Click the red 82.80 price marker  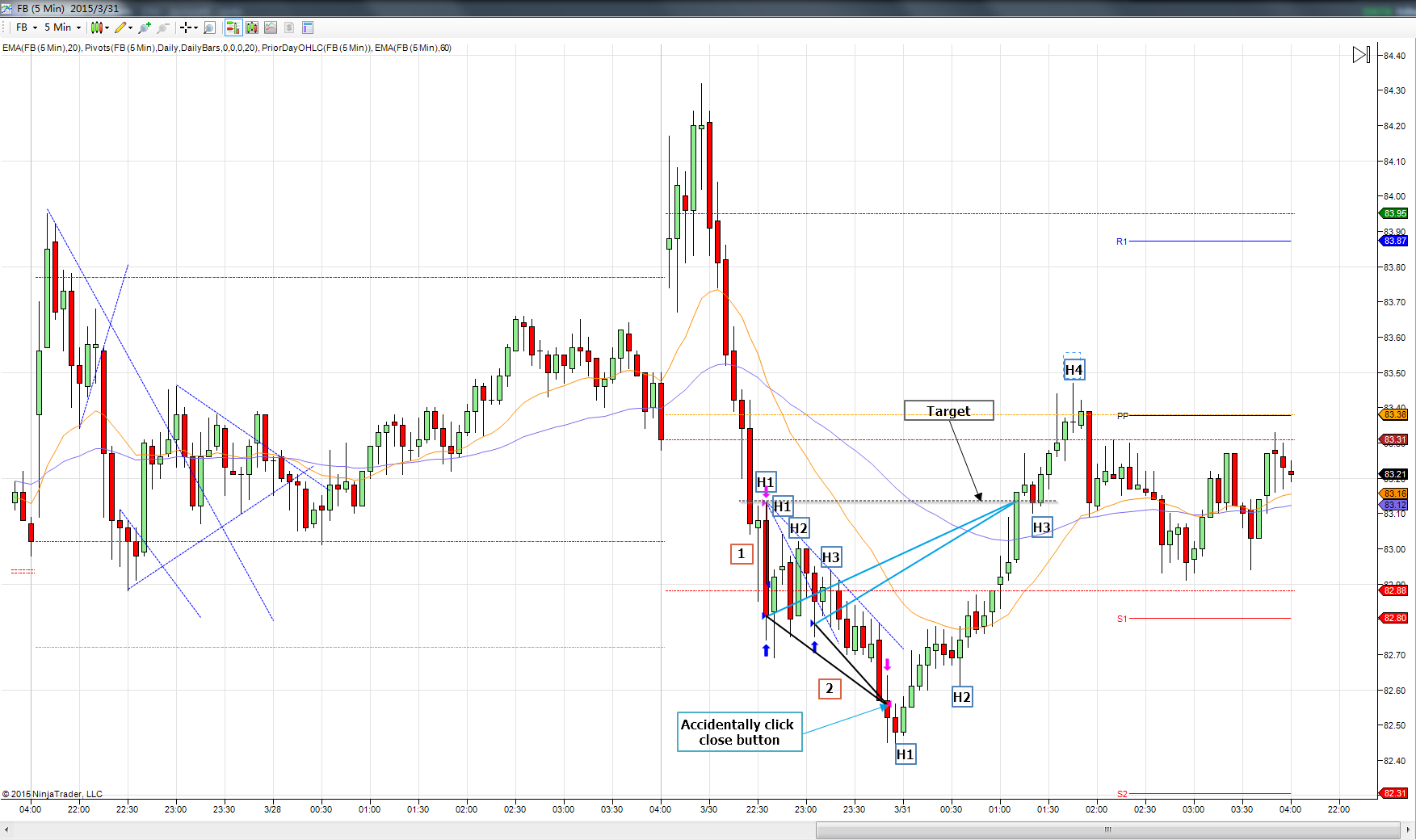(1394, 618)
